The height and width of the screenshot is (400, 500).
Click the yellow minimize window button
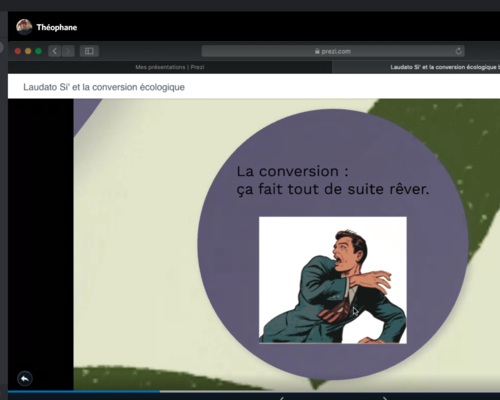28,51
